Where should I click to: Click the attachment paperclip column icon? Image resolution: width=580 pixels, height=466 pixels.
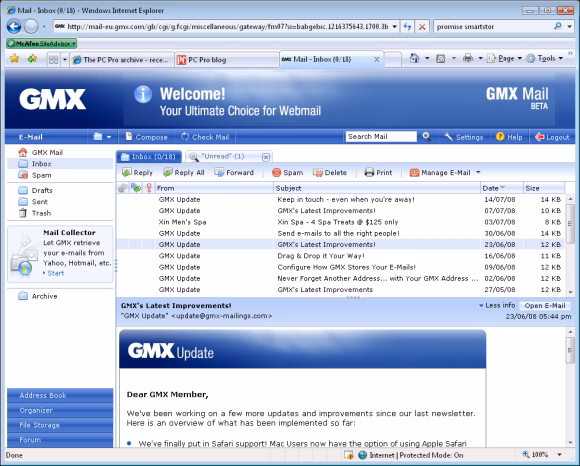[x=122, y=188]
